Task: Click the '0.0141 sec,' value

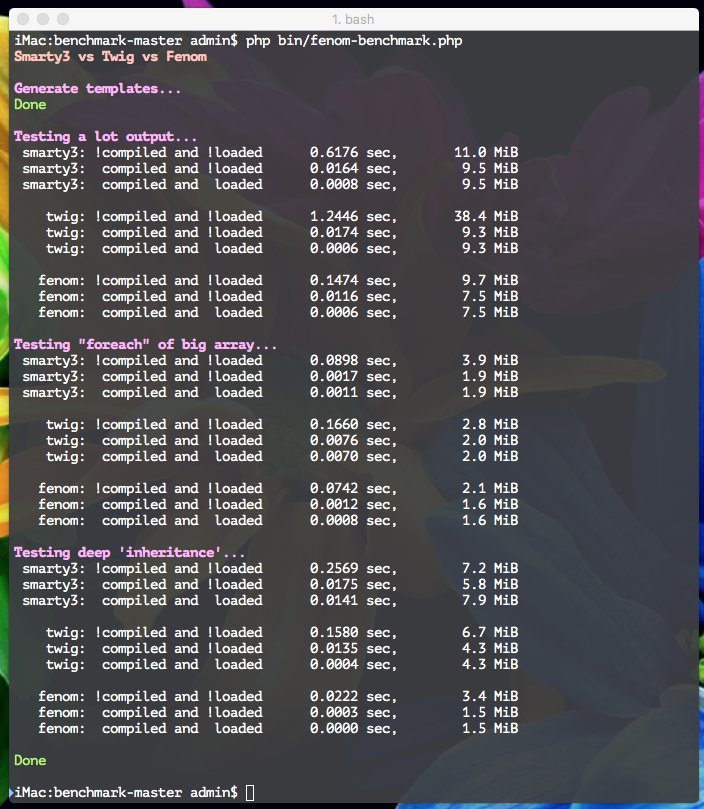Action: 353,601
